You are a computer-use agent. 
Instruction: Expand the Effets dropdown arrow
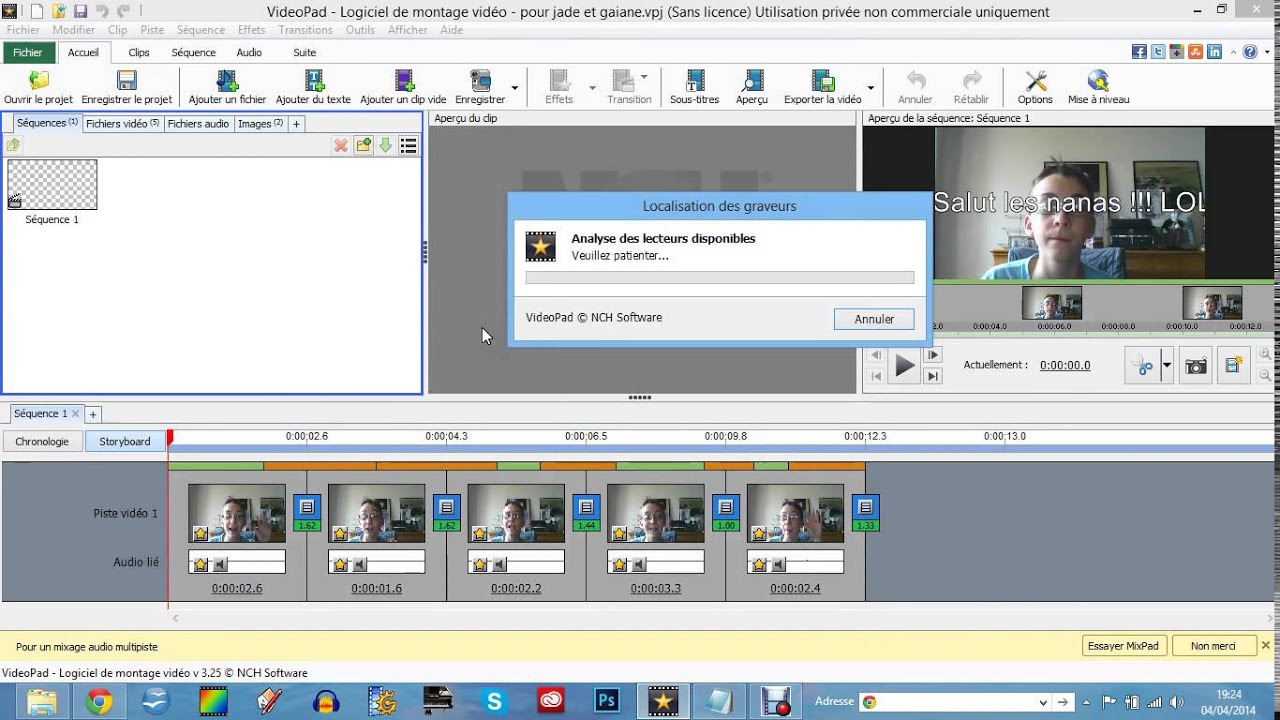coord(592,88)
